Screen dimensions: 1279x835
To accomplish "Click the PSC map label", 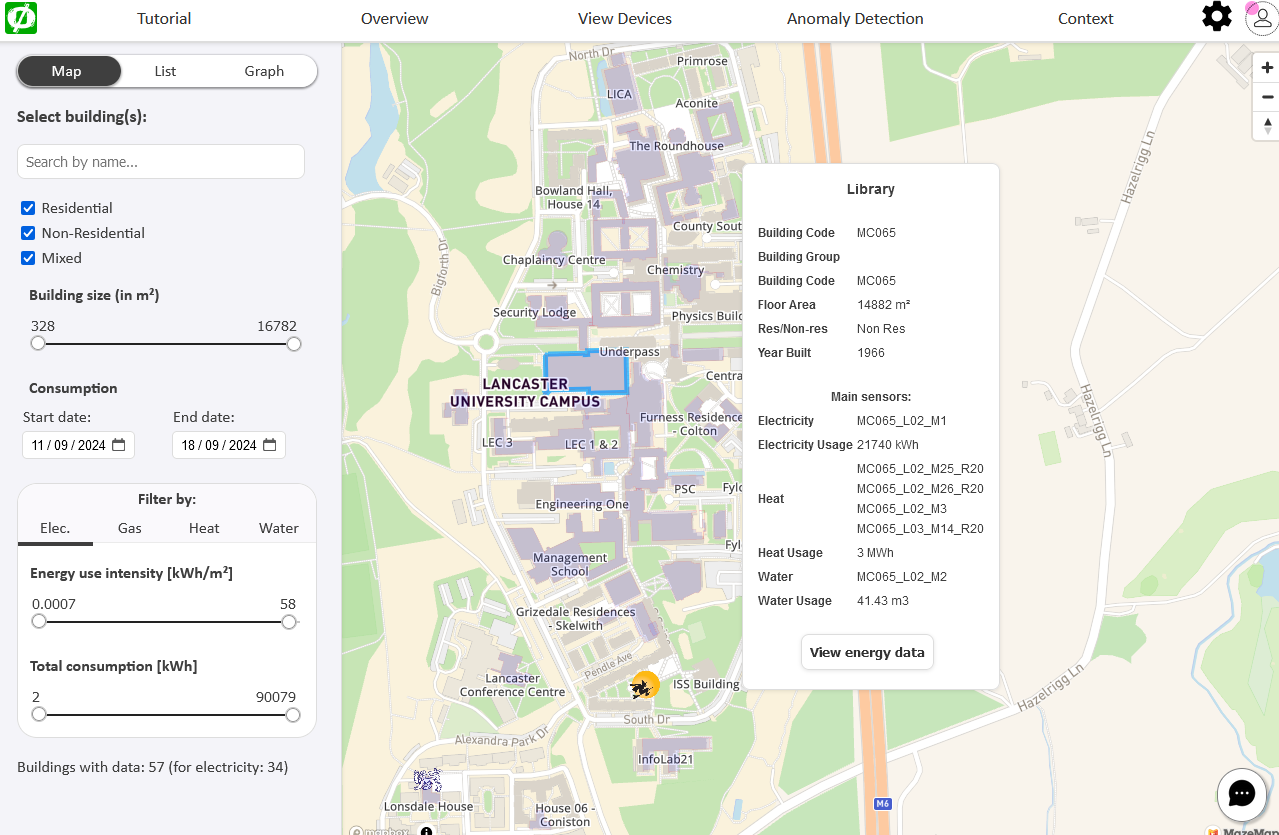I will 685,490.
